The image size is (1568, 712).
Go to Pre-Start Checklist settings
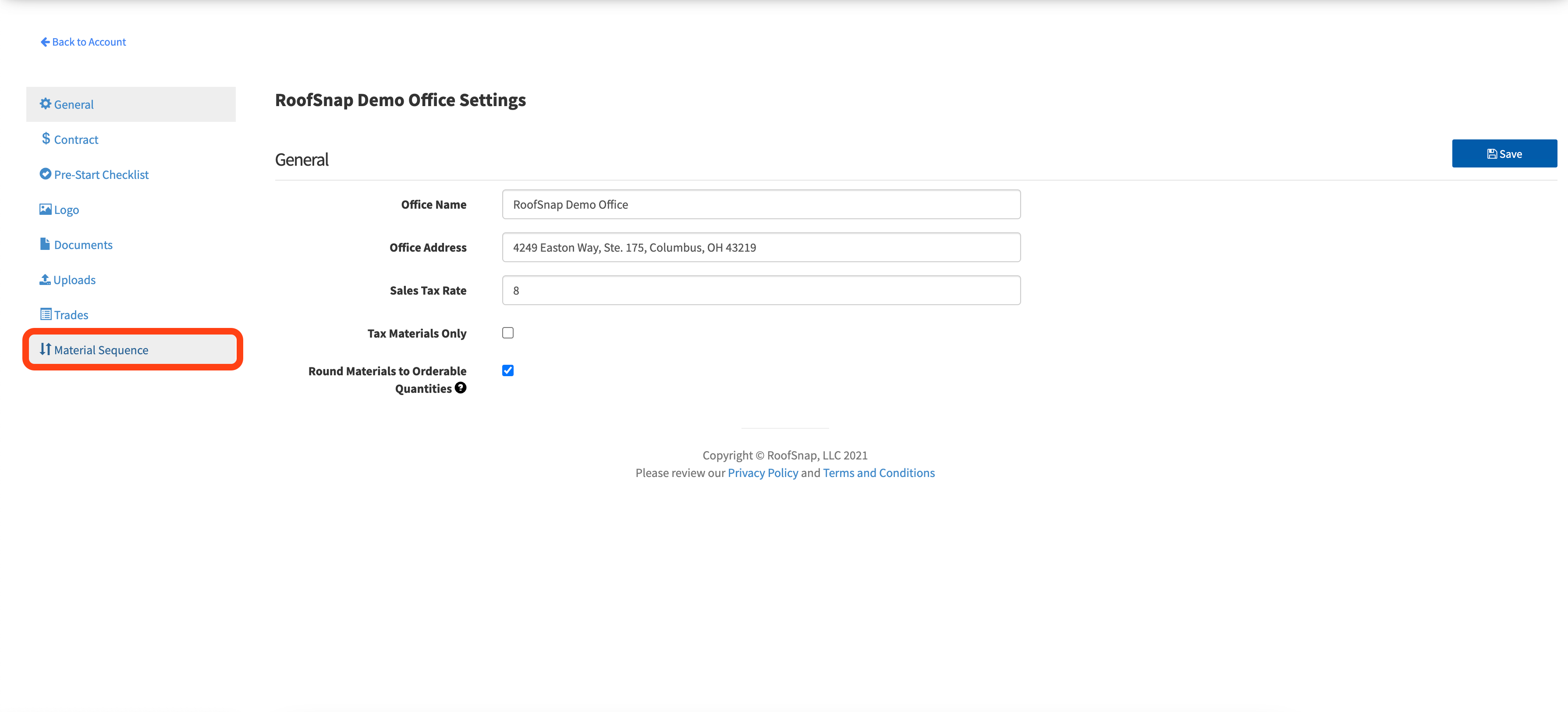tap(131, 174)
